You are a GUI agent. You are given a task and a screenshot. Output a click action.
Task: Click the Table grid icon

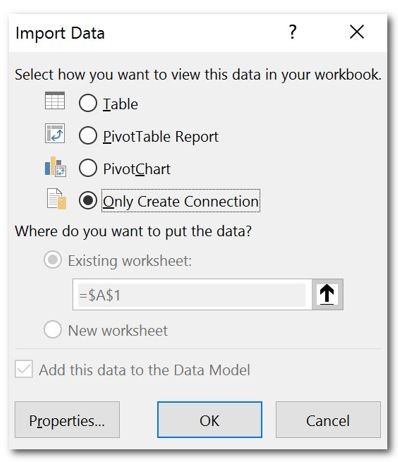pos(55,100)
